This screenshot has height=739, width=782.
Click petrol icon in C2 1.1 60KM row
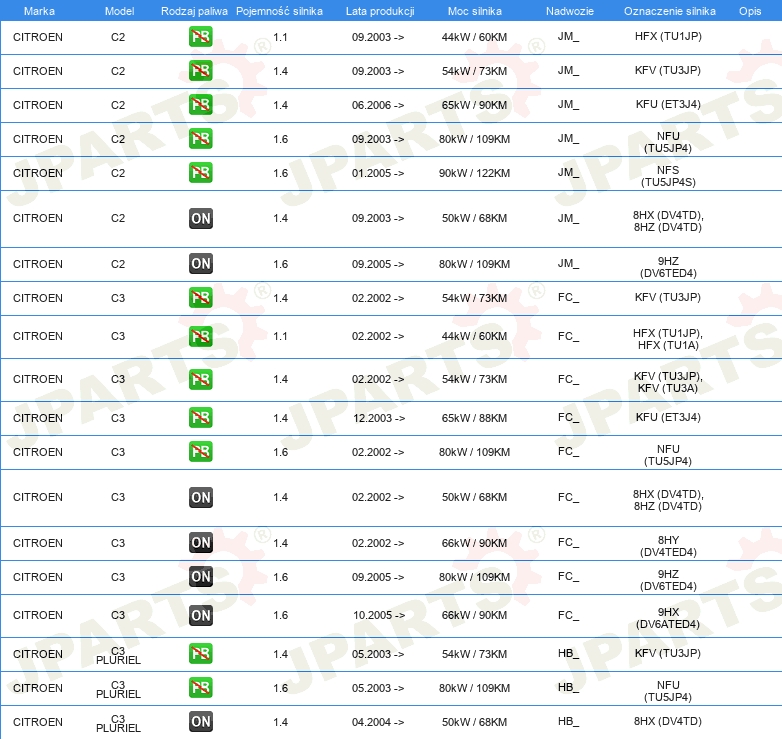(200, 37)
